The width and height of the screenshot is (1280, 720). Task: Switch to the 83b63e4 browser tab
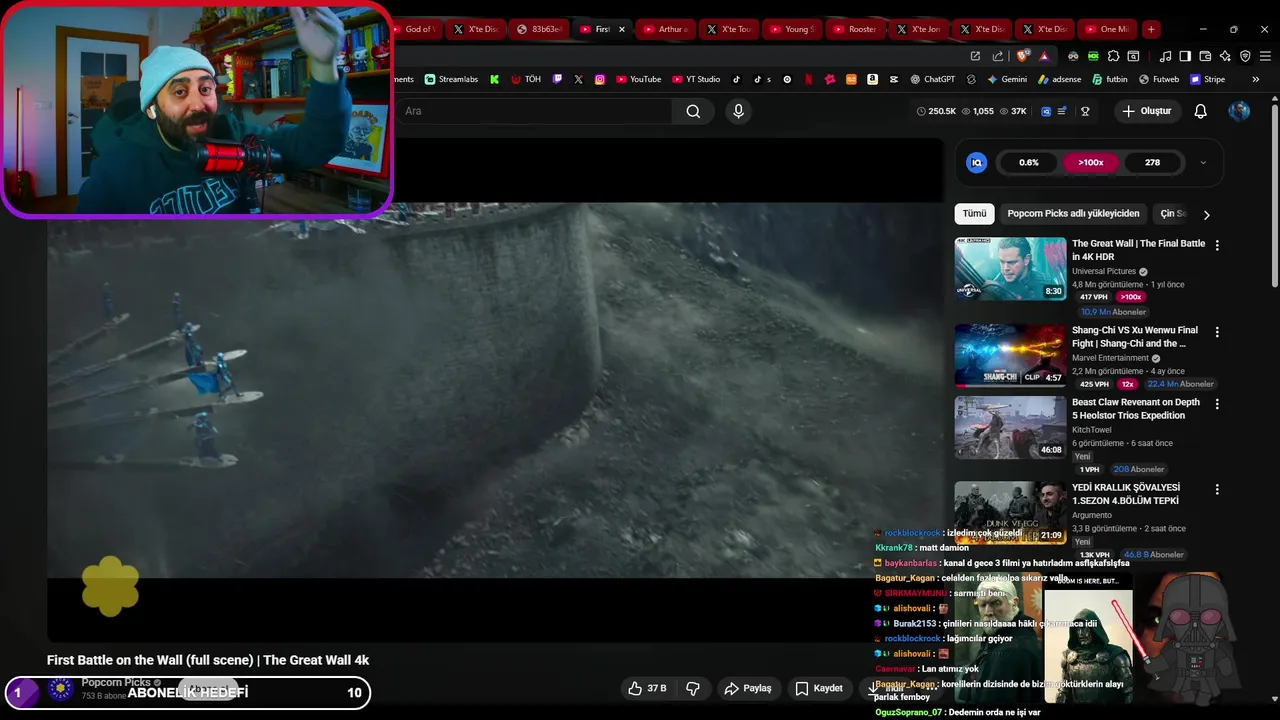click(x=538, y=29)
